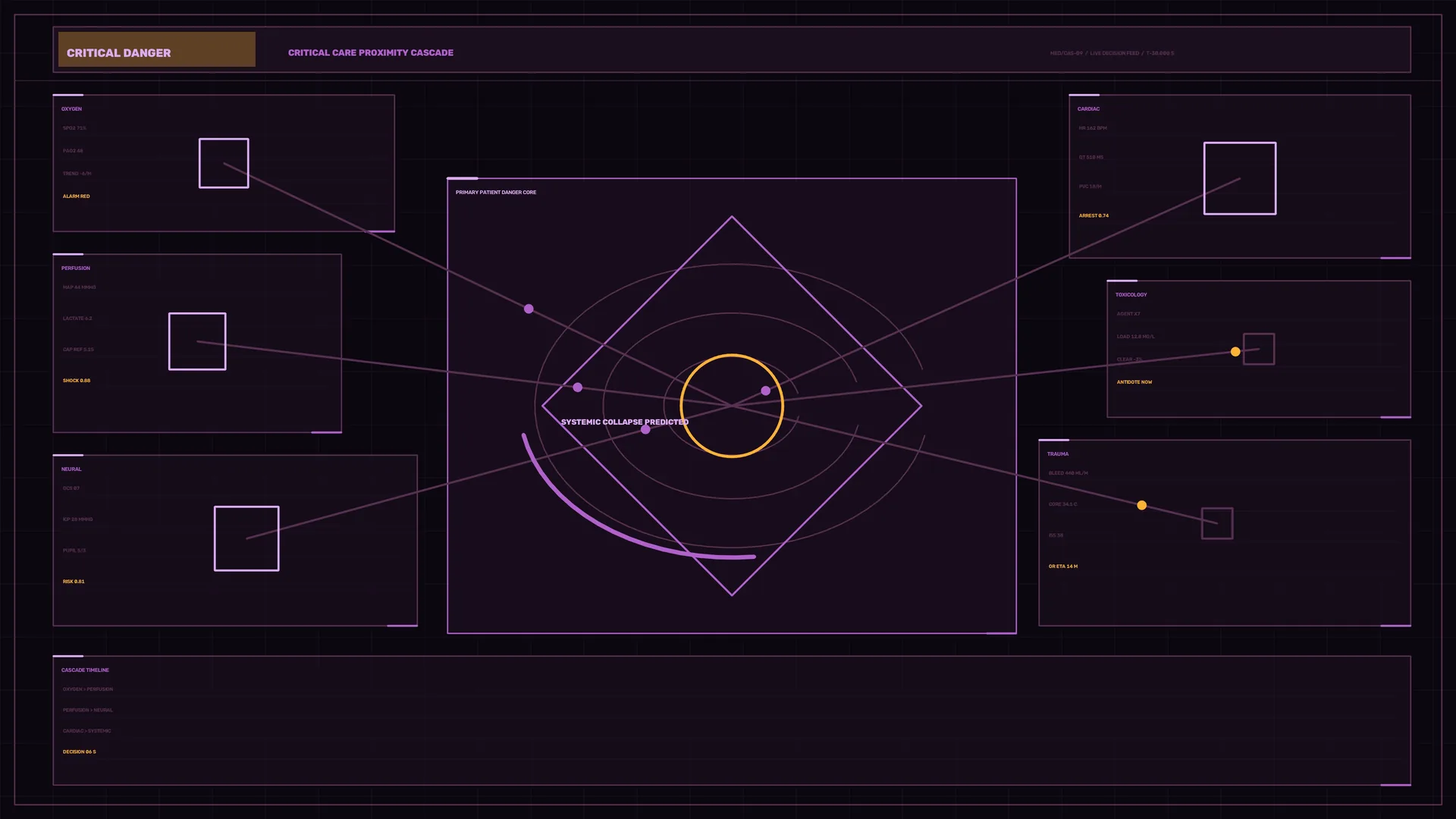This screenshot has width=1456, height=819.
Task: Select the Oxygen panel square node
Action: point(224,163)
